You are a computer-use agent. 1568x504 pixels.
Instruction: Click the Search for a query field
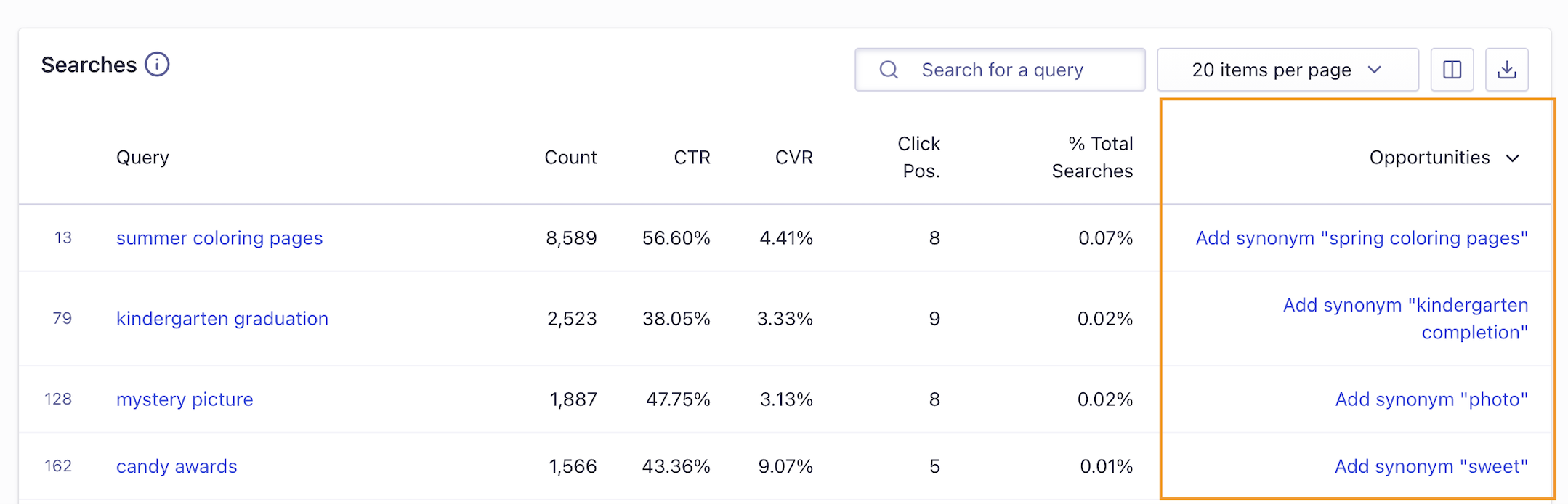click(1017, 70)
